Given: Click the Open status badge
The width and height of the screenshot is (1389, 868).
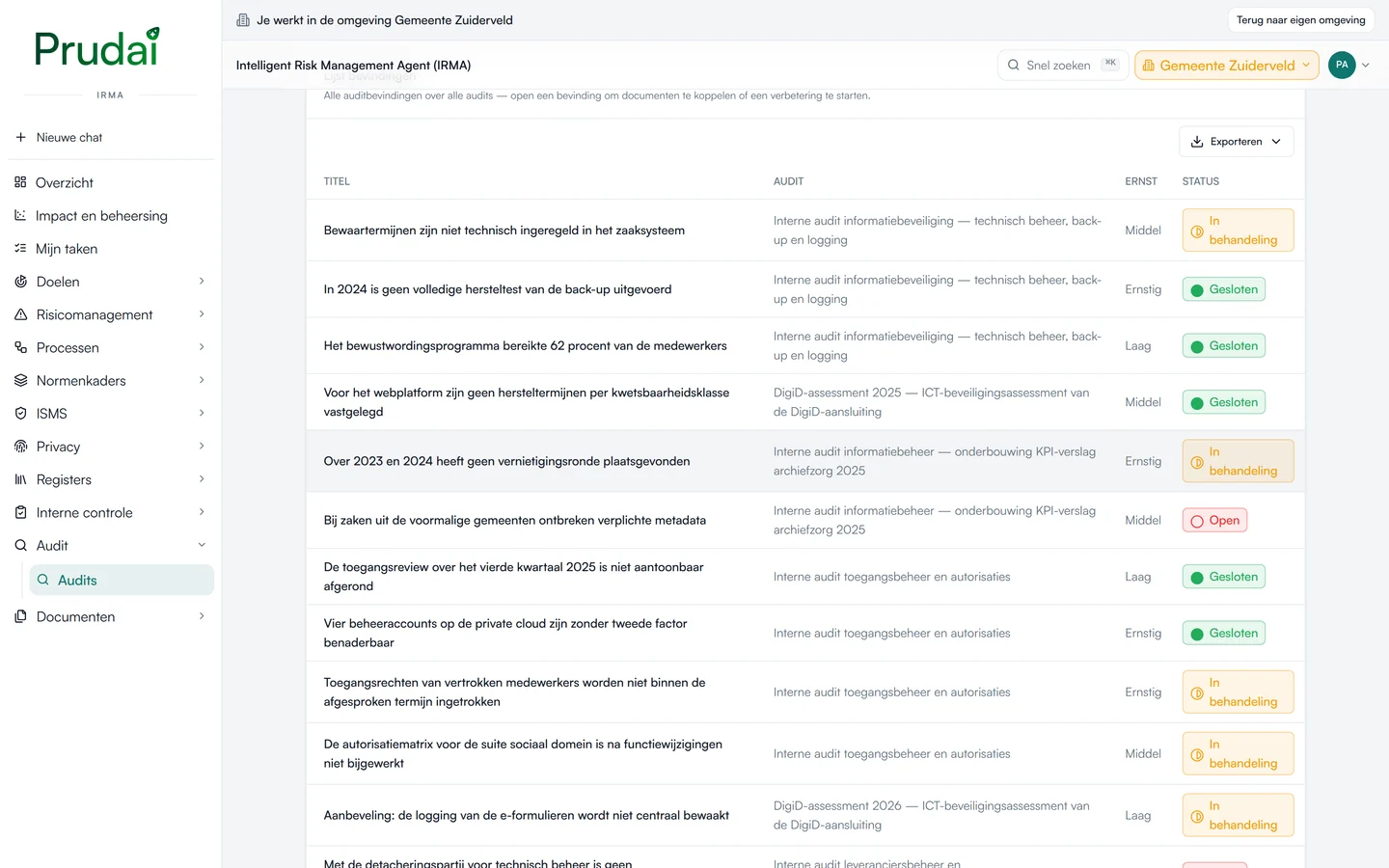Looking at the screenshot, I should (x=1215, y=521).
